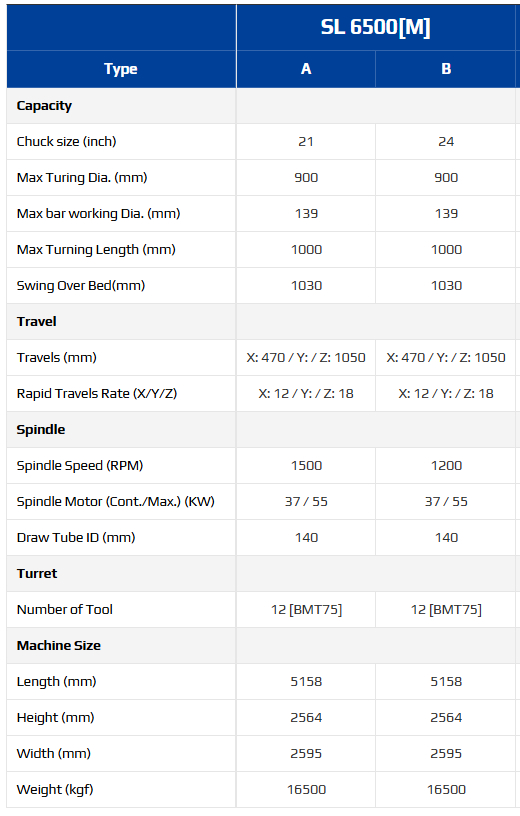Click the Turret section heading
Image resolution: width=520 pixels, height=816 pixels.
(x=37, y=573)
